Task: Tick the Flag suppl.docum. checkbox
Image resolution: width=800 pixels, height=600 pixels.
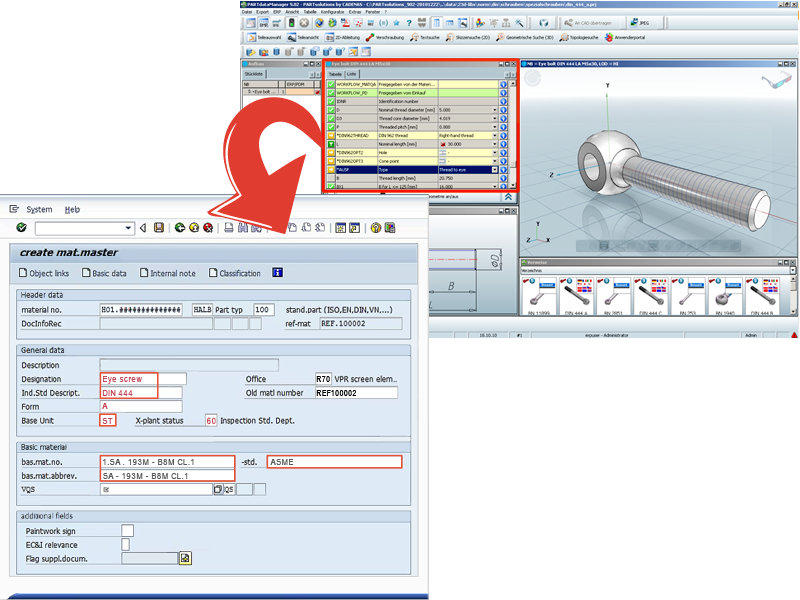Action: coord(150,558)
